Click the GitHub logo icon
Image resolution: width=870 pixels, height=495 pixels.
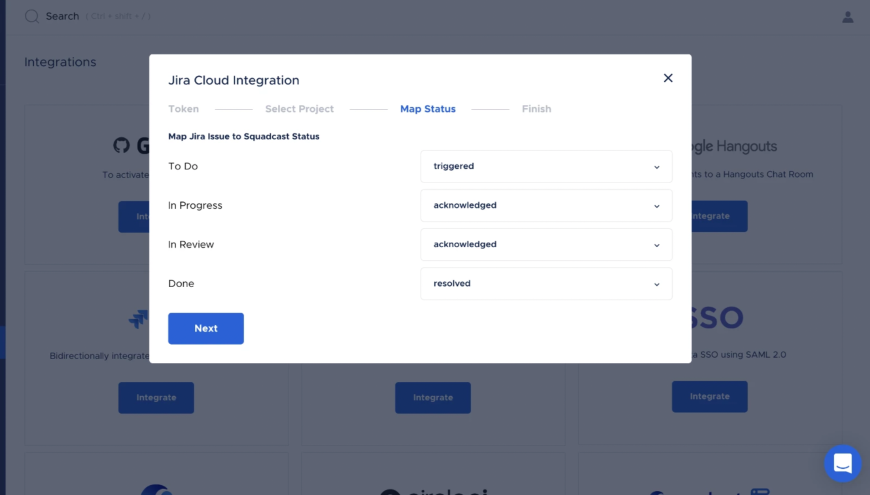tap(122, 146)
